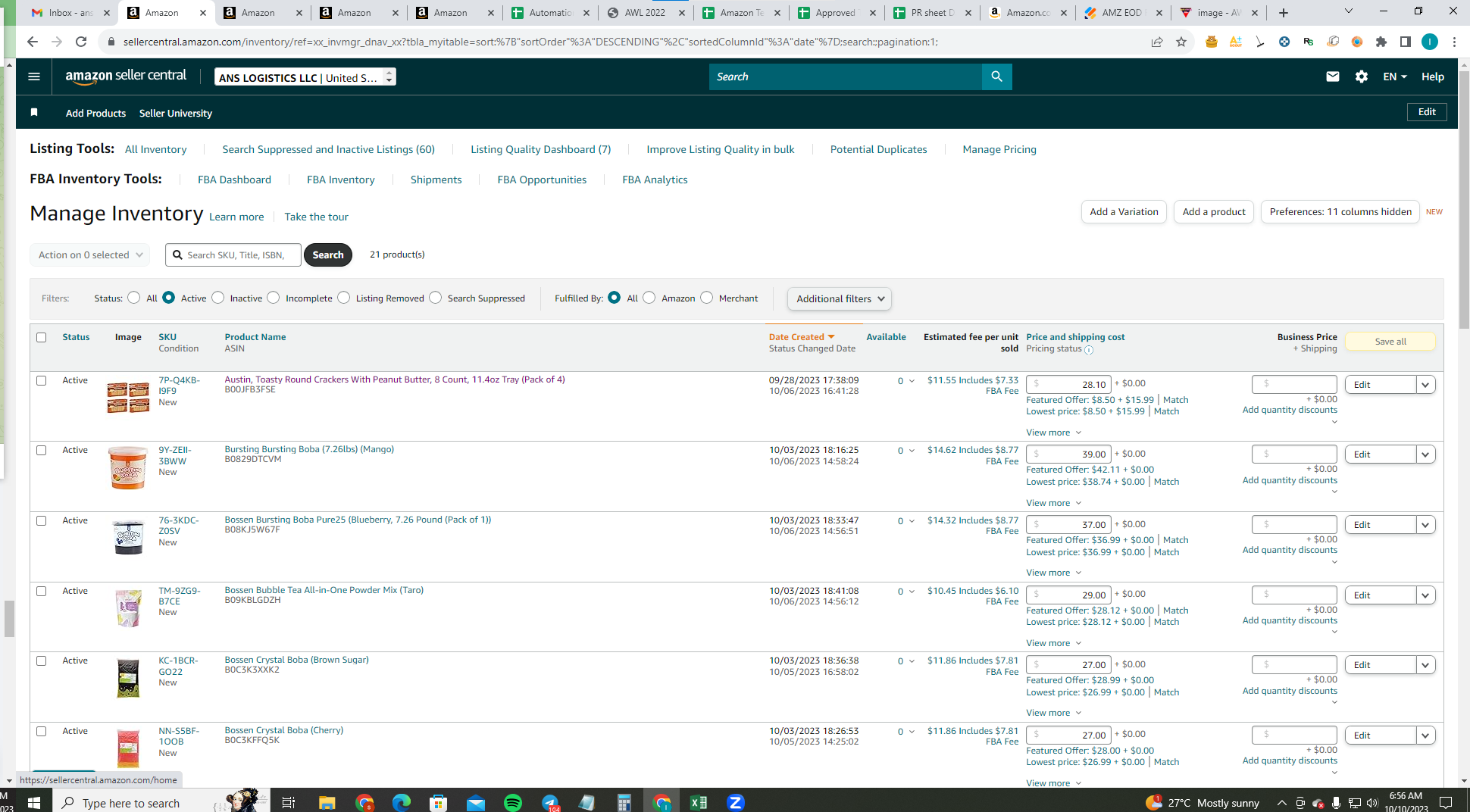Check the Bursting Boba Mango row checkbox
Image resolution: width=1470 pixels, height=812 pixels.
pyautogui.click(x=42, y=450)
